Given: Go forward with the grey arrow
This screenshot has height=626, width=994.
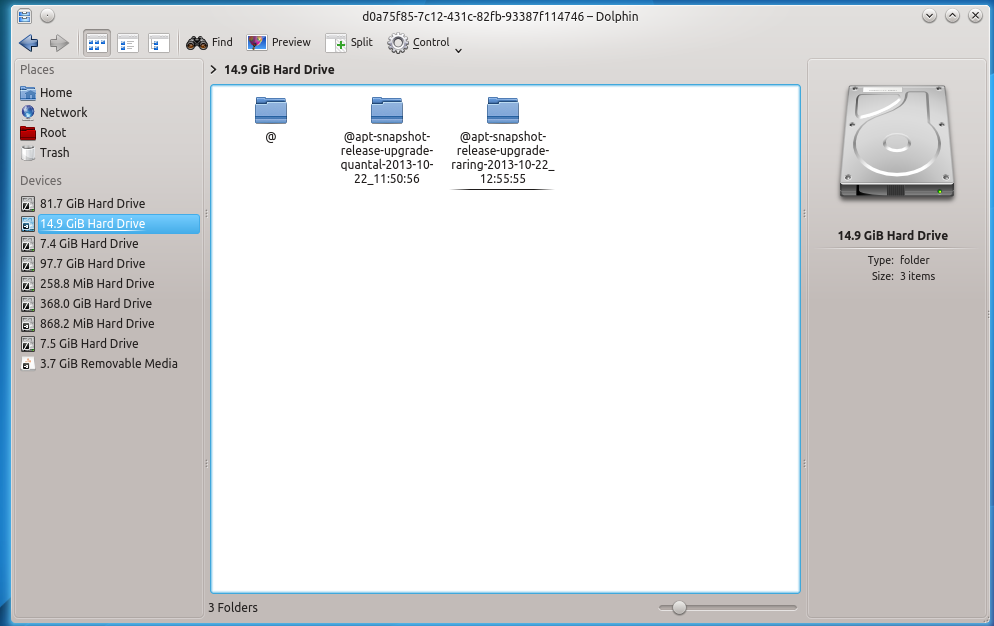Looking at the screenshot, I should coord(59,42).
